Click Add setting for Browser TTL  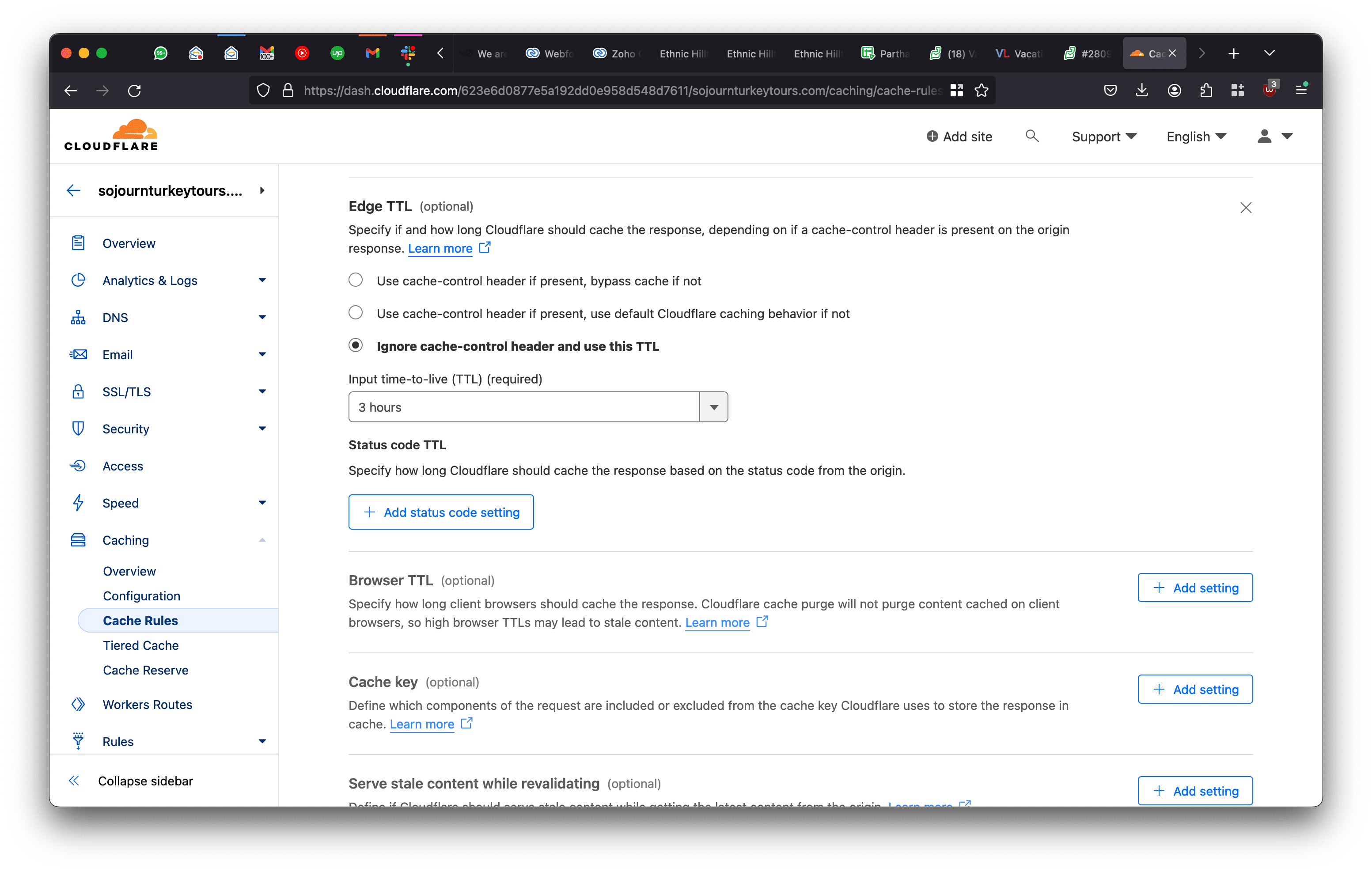pyautogui.click(x=1195, y=588)
